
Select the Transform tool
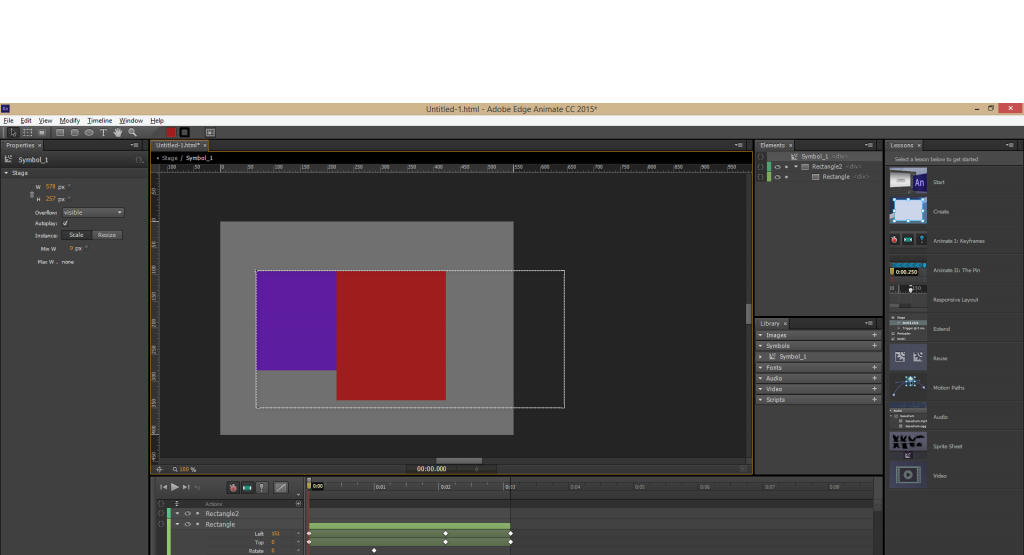click(28, 132)
